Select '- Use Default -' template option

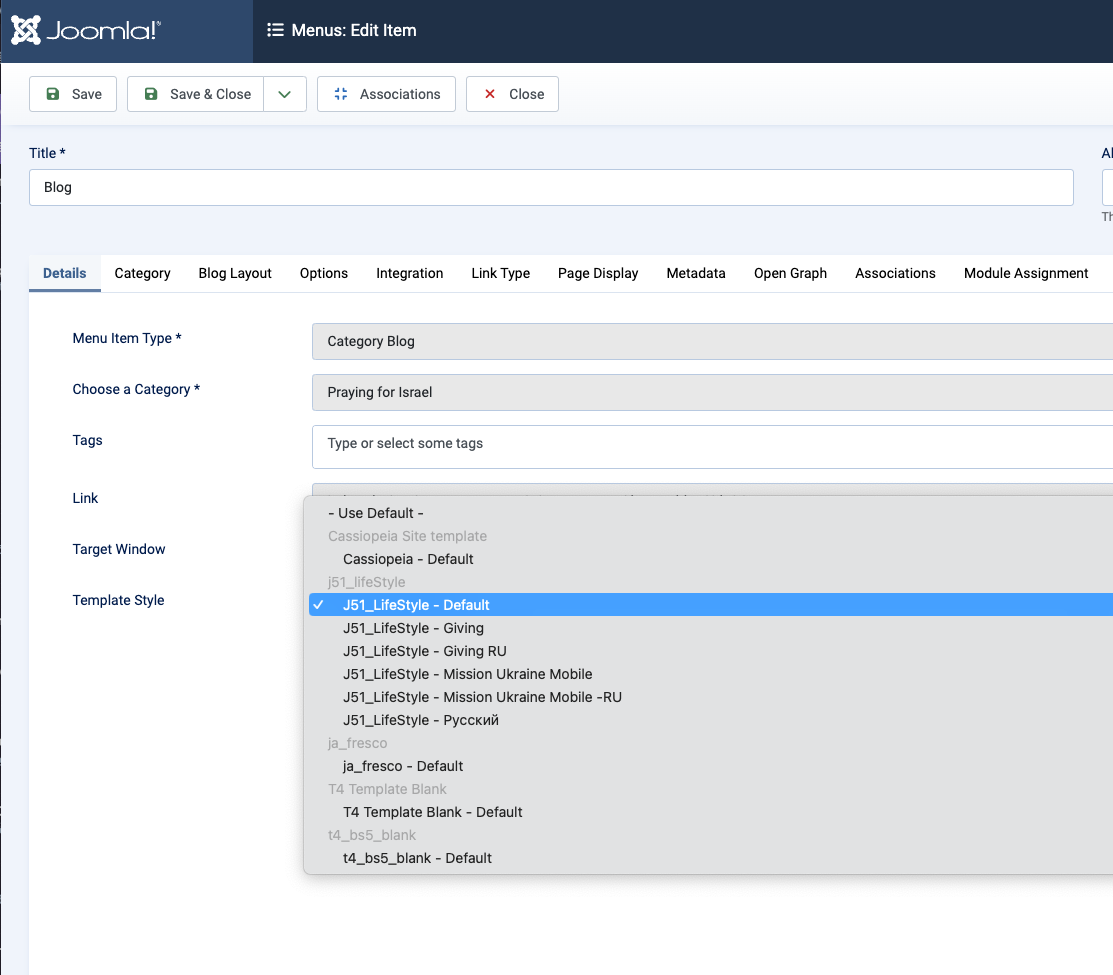[x=376, y=513]
